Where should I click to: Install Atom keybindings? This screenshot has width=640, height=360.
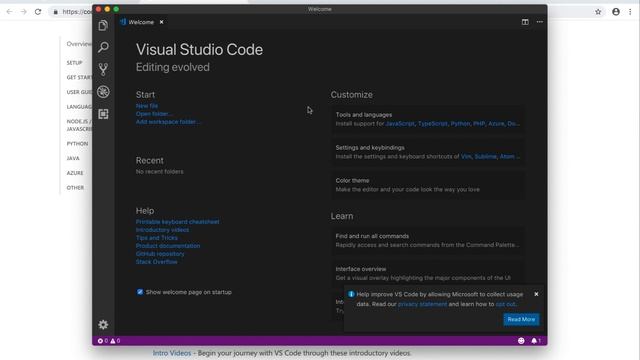tap(507, 156)
